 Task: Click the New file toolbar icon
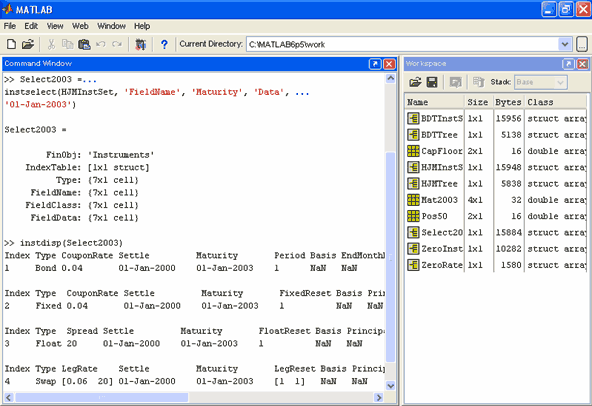(11, 44)
